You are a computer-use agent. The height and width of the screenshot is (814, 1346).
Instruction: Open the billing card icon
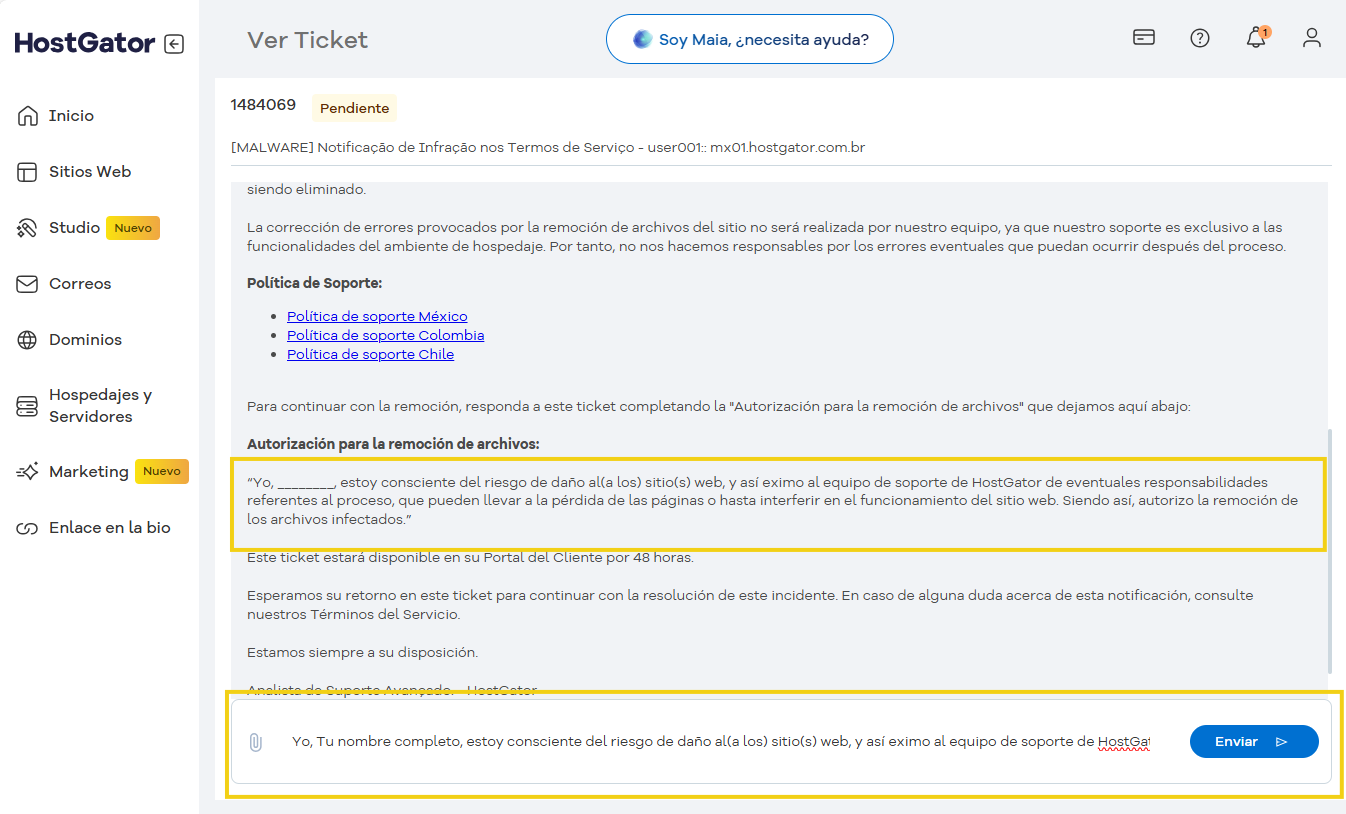(1144, 38)
